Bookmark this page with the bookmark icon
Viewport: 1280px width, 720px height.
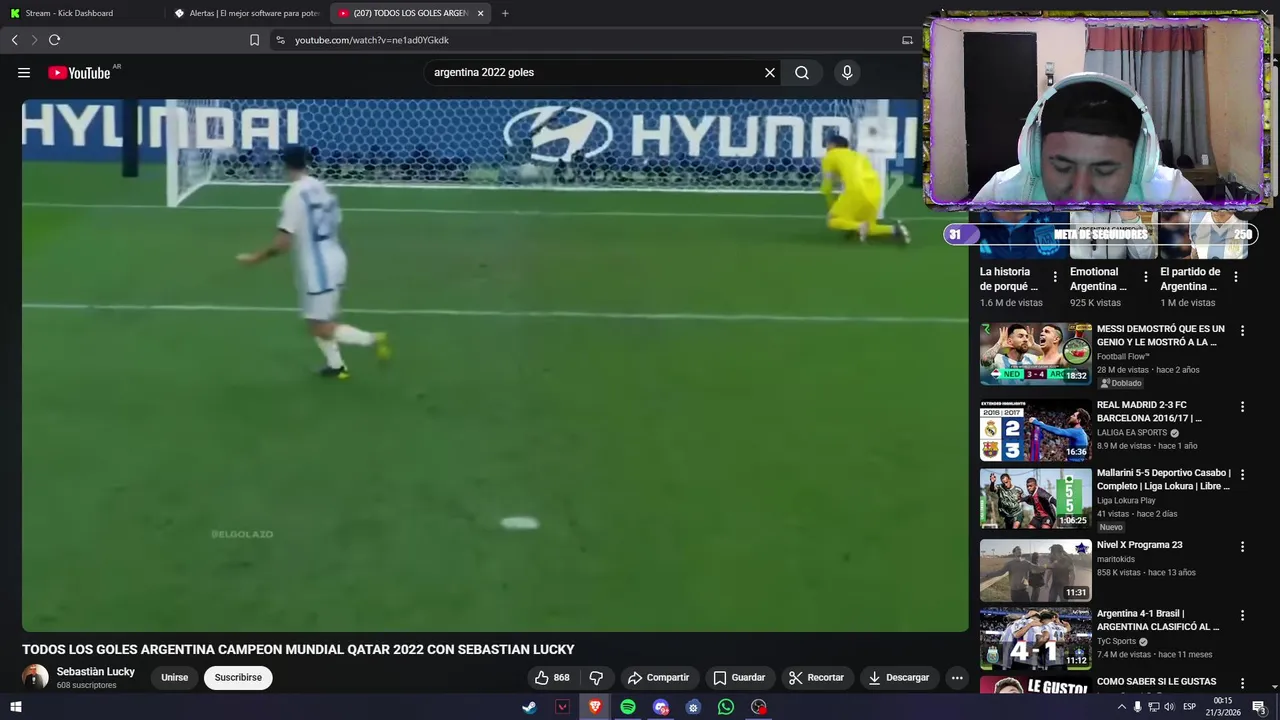pos(254,40)
